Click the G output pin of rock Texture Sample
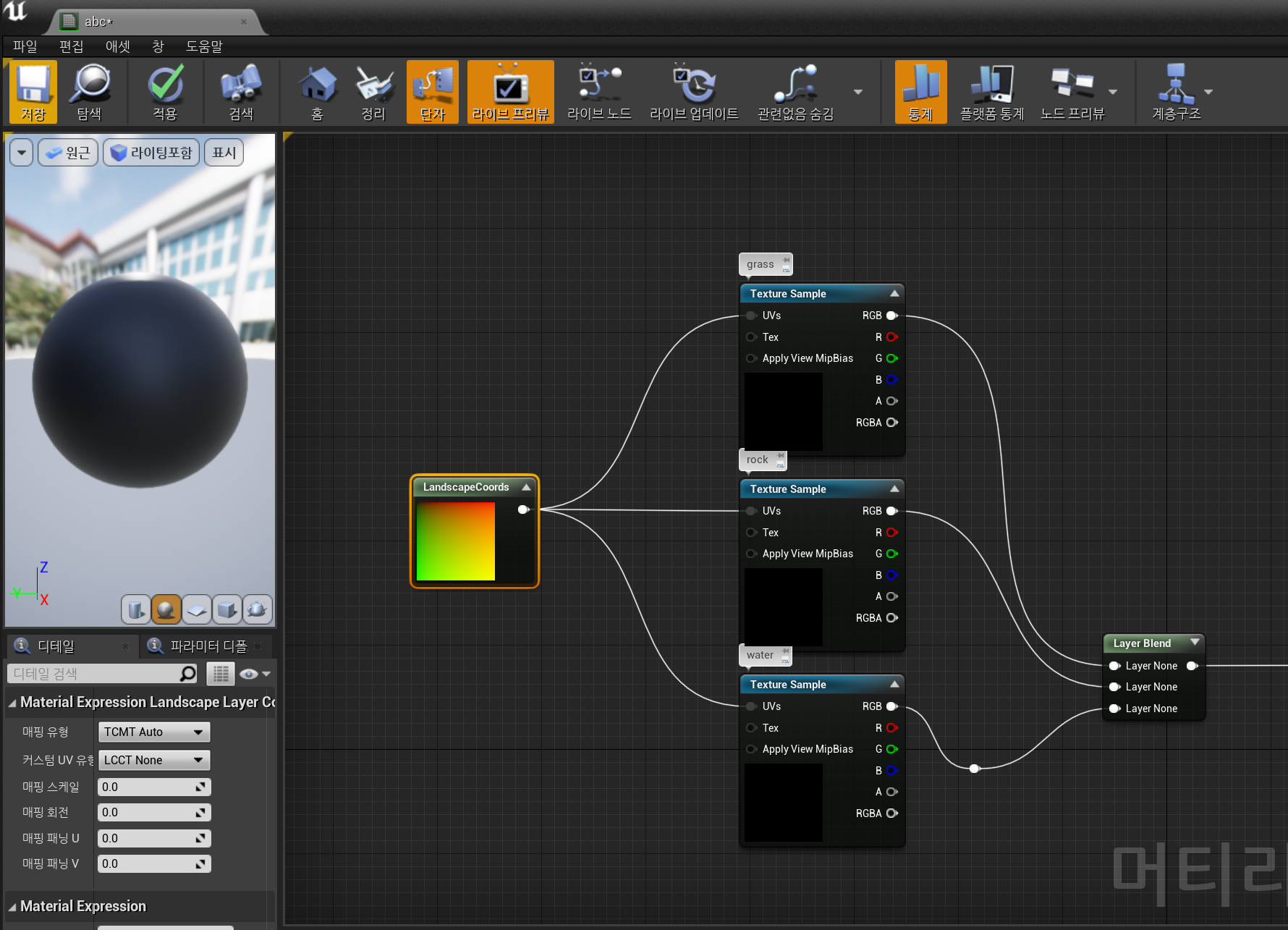 point(891,554)
